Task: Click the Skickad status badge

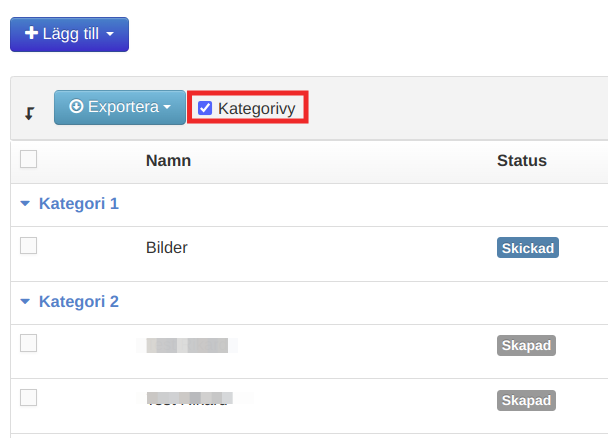Action: tap(527, 248)
